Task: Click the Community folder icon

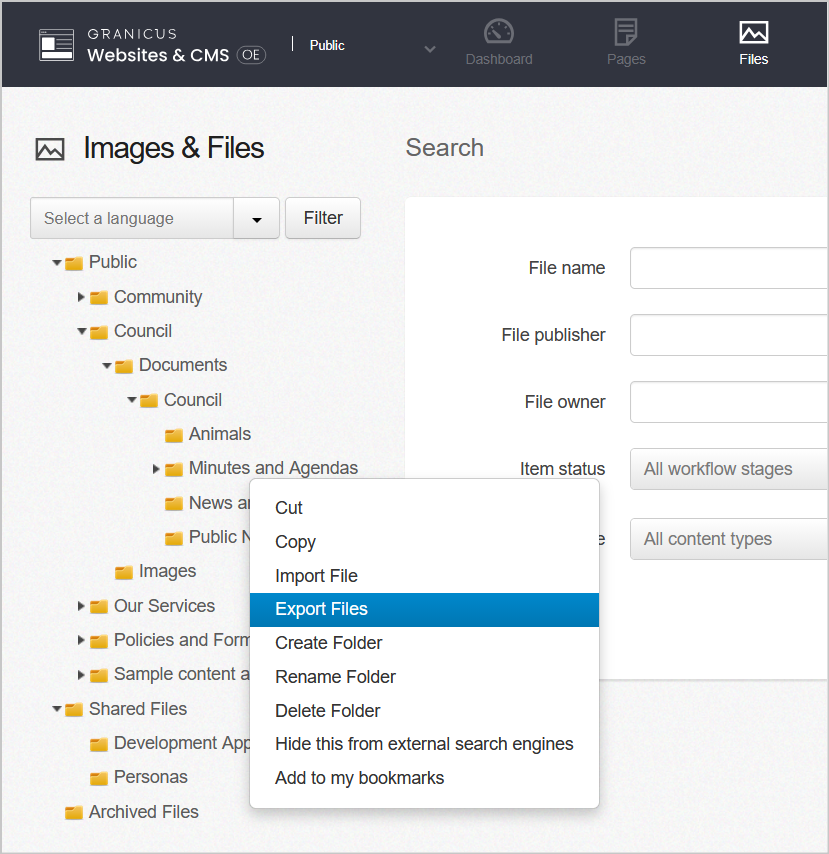Action: (x=99, y=298)
